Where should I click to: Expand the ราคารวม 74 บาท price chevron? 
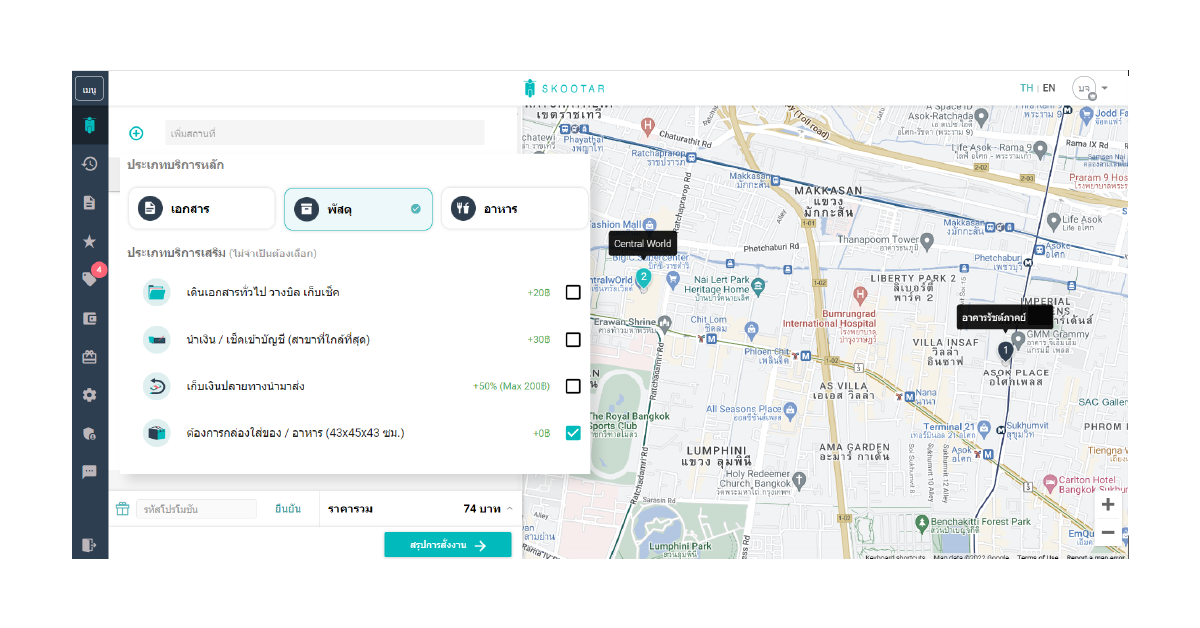tap(510, 508)
